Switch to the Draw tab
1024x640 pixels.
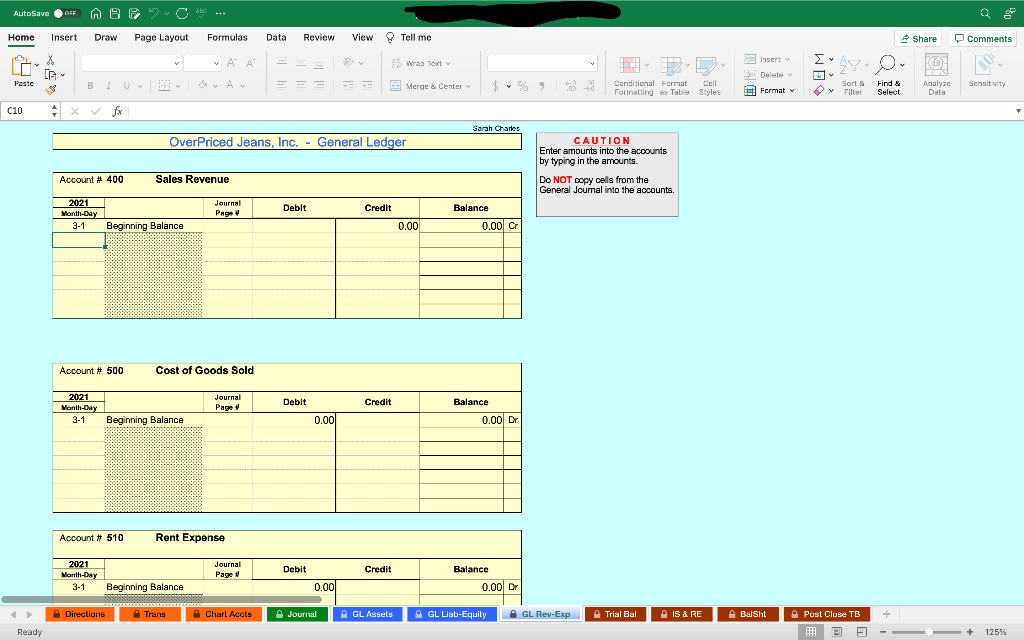click(106, 37)
